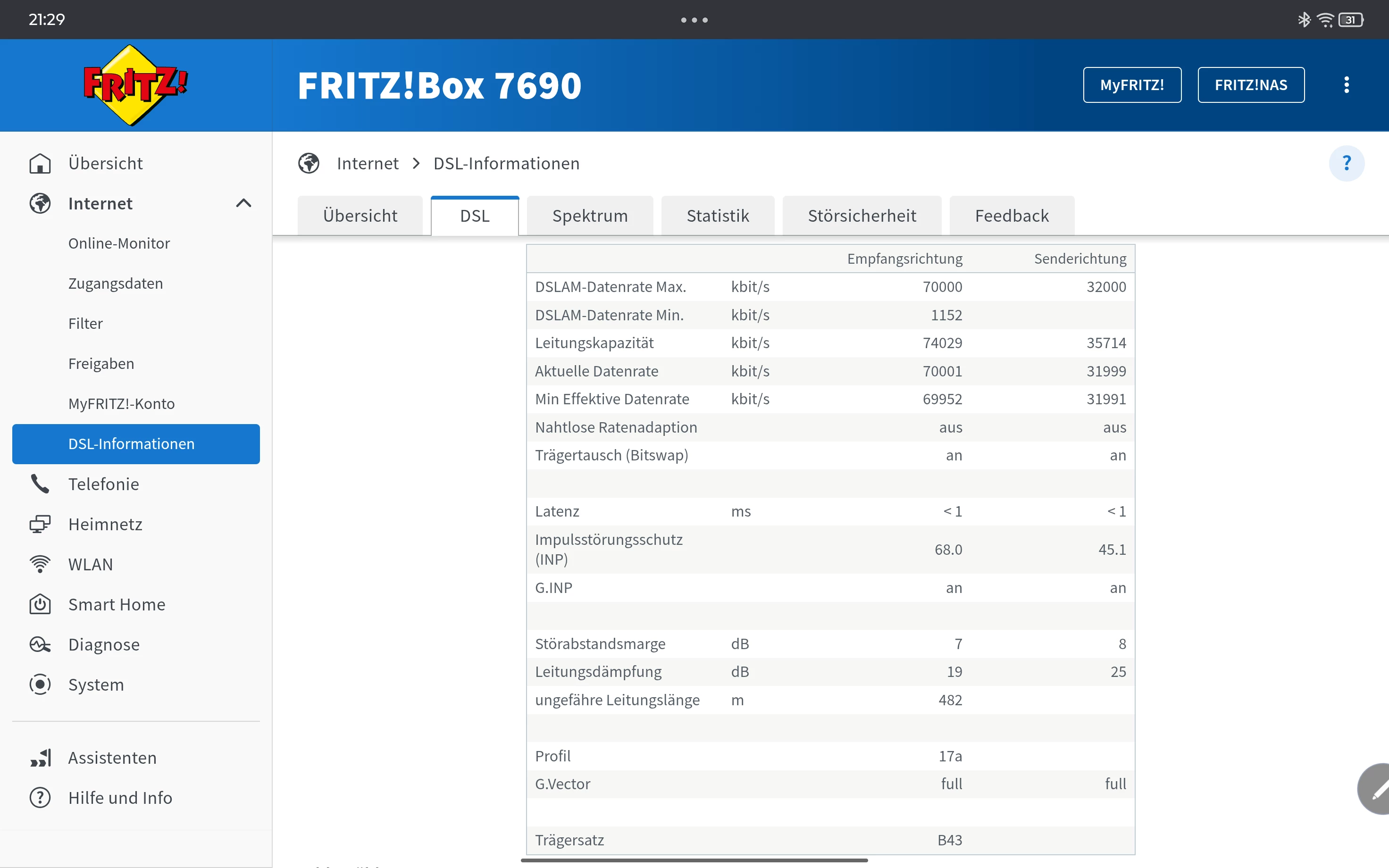Open the System menu section
Screen dimensions: 1389x868
pyautogui.click(x=96, y=685)
